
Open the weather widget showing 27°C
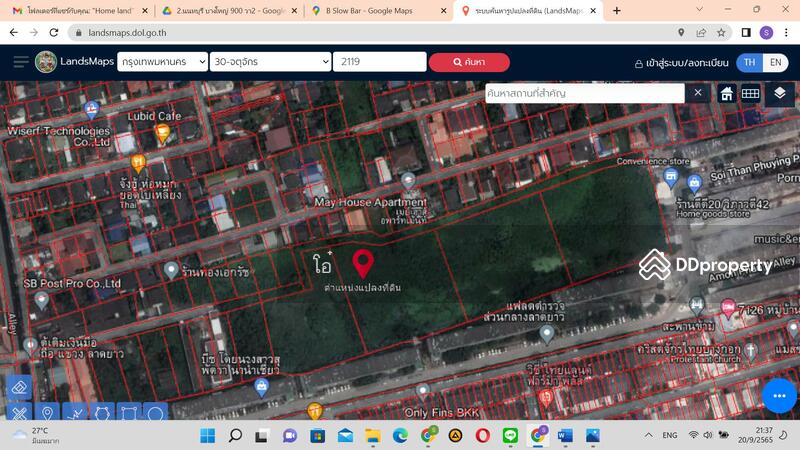pyautogui.click(x=36, y=435)
